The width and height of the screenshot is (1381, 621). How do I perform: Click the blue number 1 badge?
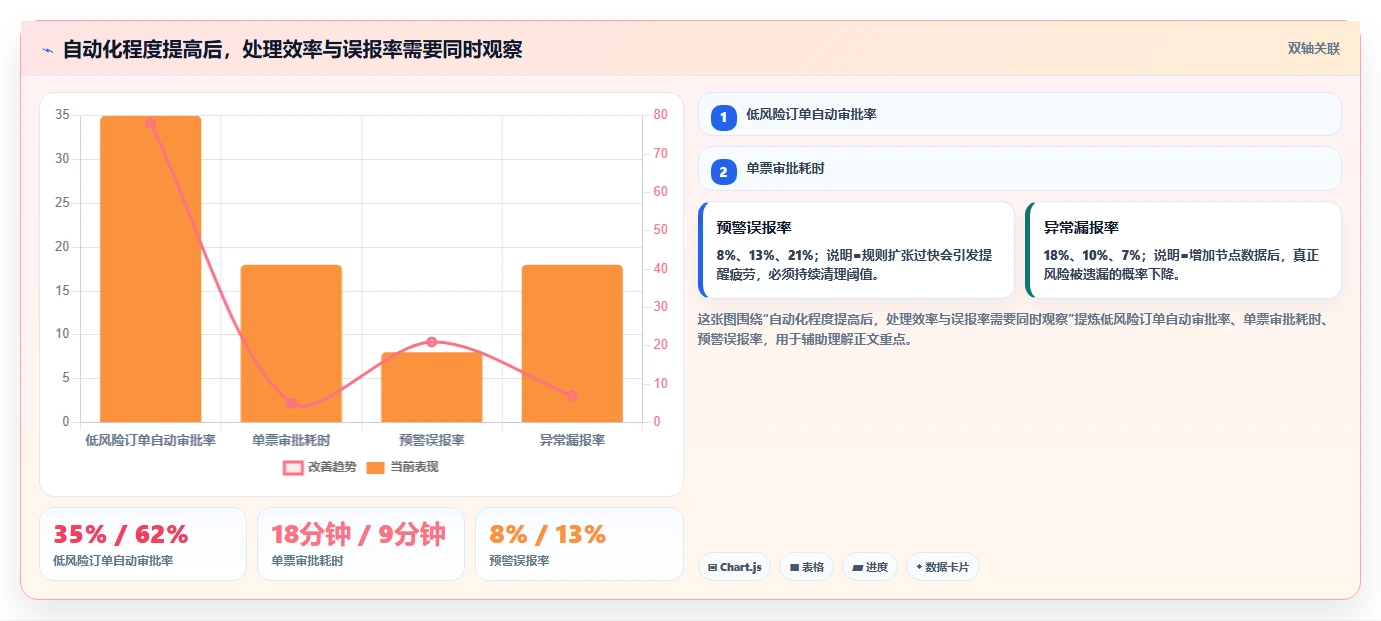click(724, 118)
